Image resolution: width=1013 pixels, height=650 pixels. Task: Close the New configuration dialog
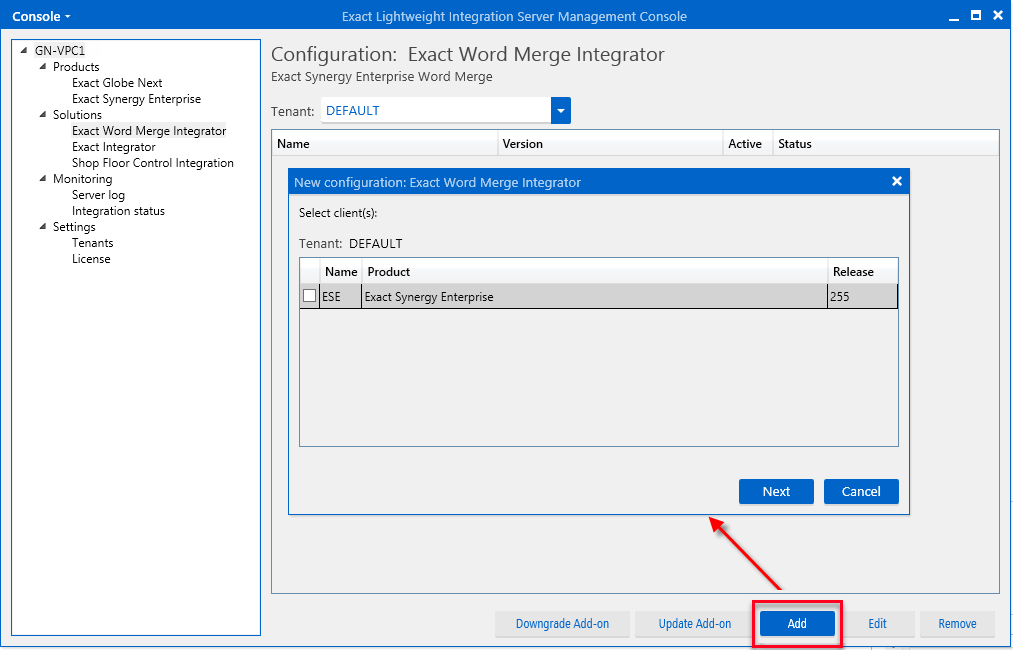(897, 182)
